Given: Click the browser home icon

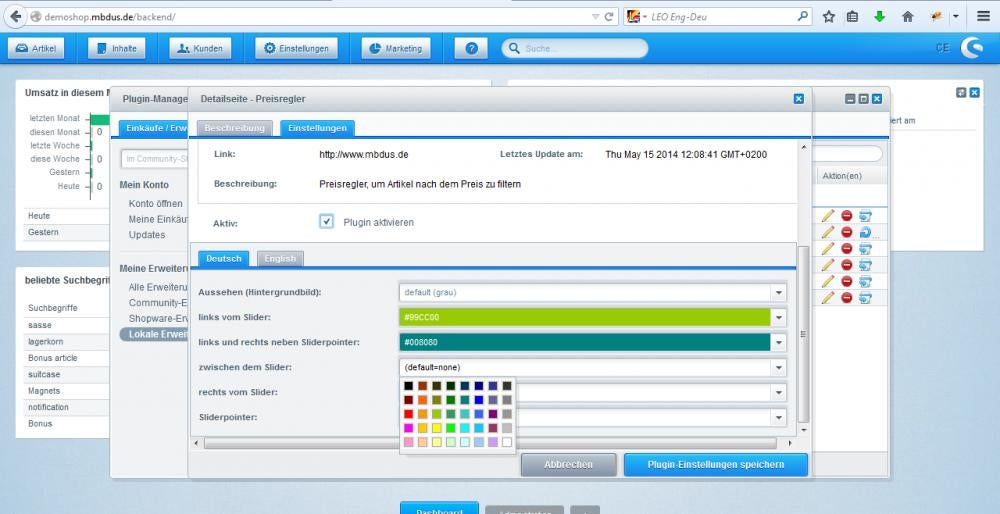Looking at the screenshot, I should [x=908, y=17].
